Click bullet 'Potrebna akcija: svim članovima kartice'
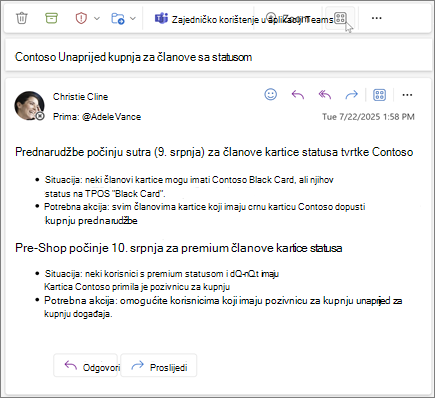This screenshot has width=435, height=398. pyautogui.click(x=205, y=214)
